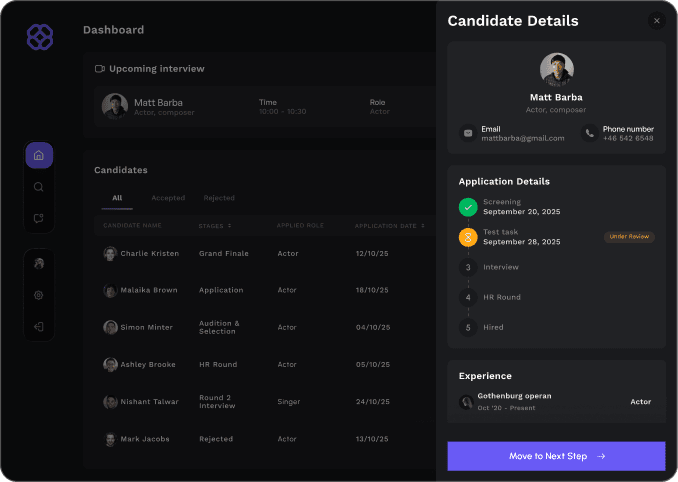This screenshot has height=482, width=678.
Task: Click the 12/10/25 application date
Action: [x=372, y=254]
